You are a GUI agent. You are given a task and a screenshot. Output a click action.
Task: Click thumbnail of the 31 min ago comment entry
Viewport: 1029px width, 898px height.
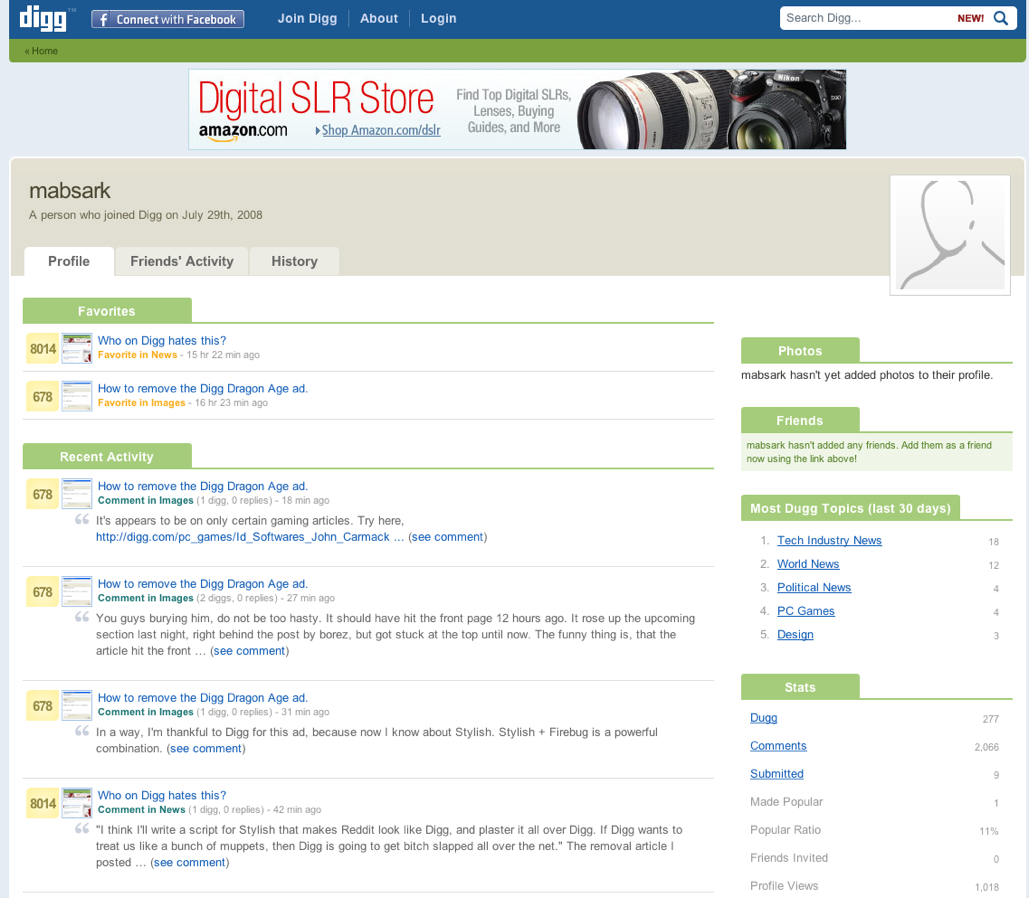point(77,706)
